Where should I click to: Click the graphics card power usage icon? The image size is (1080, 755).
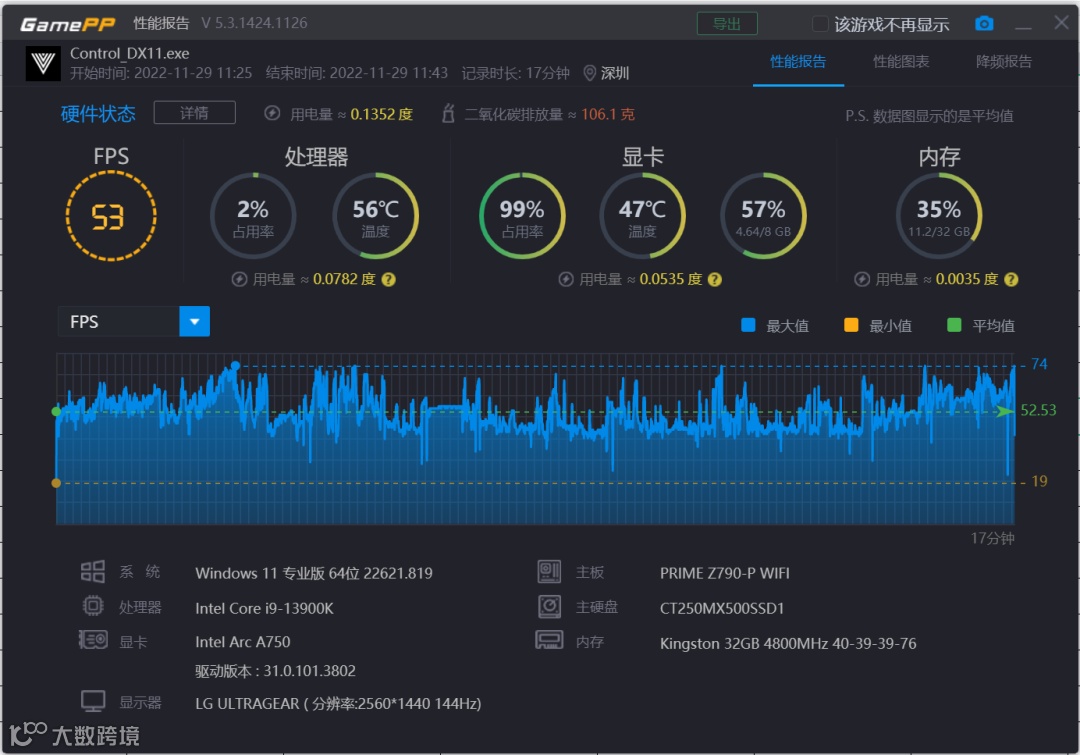click(x=565, y=279)
